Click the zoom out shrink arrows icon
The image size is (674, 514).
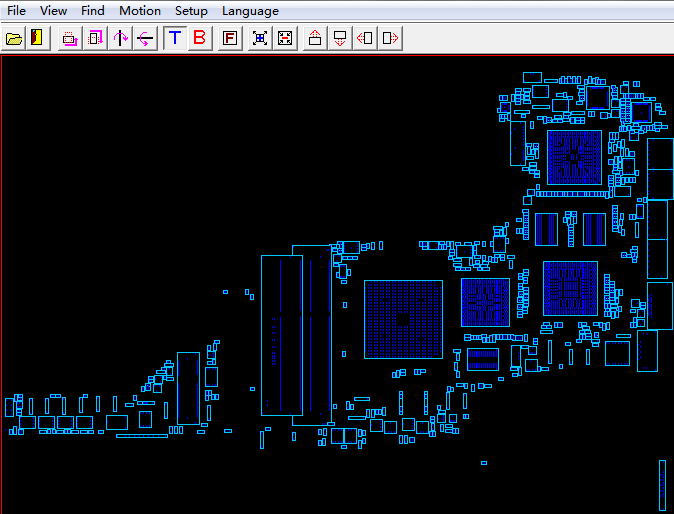click(x=285, y=38)
